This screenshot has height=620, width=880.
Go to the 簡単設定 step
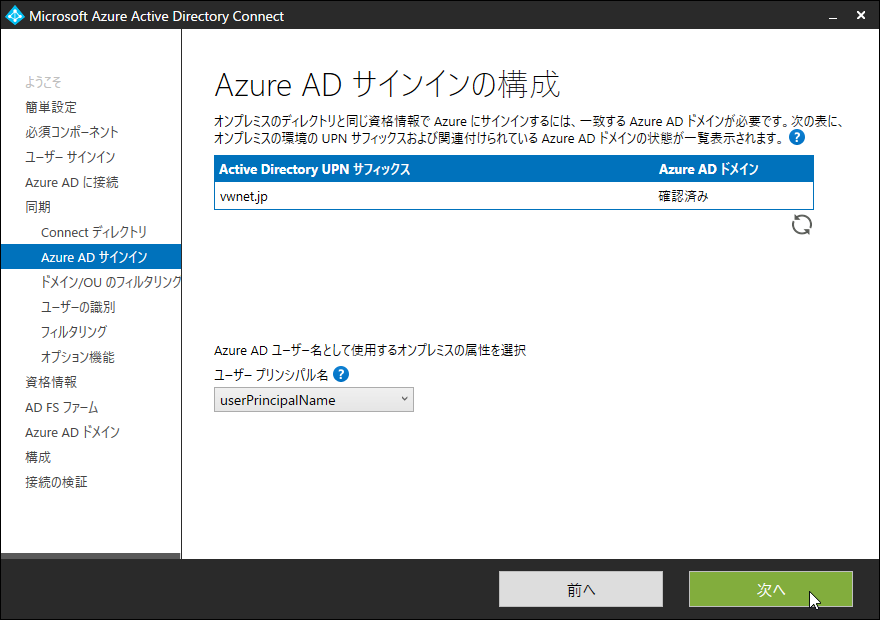point(51,107)
